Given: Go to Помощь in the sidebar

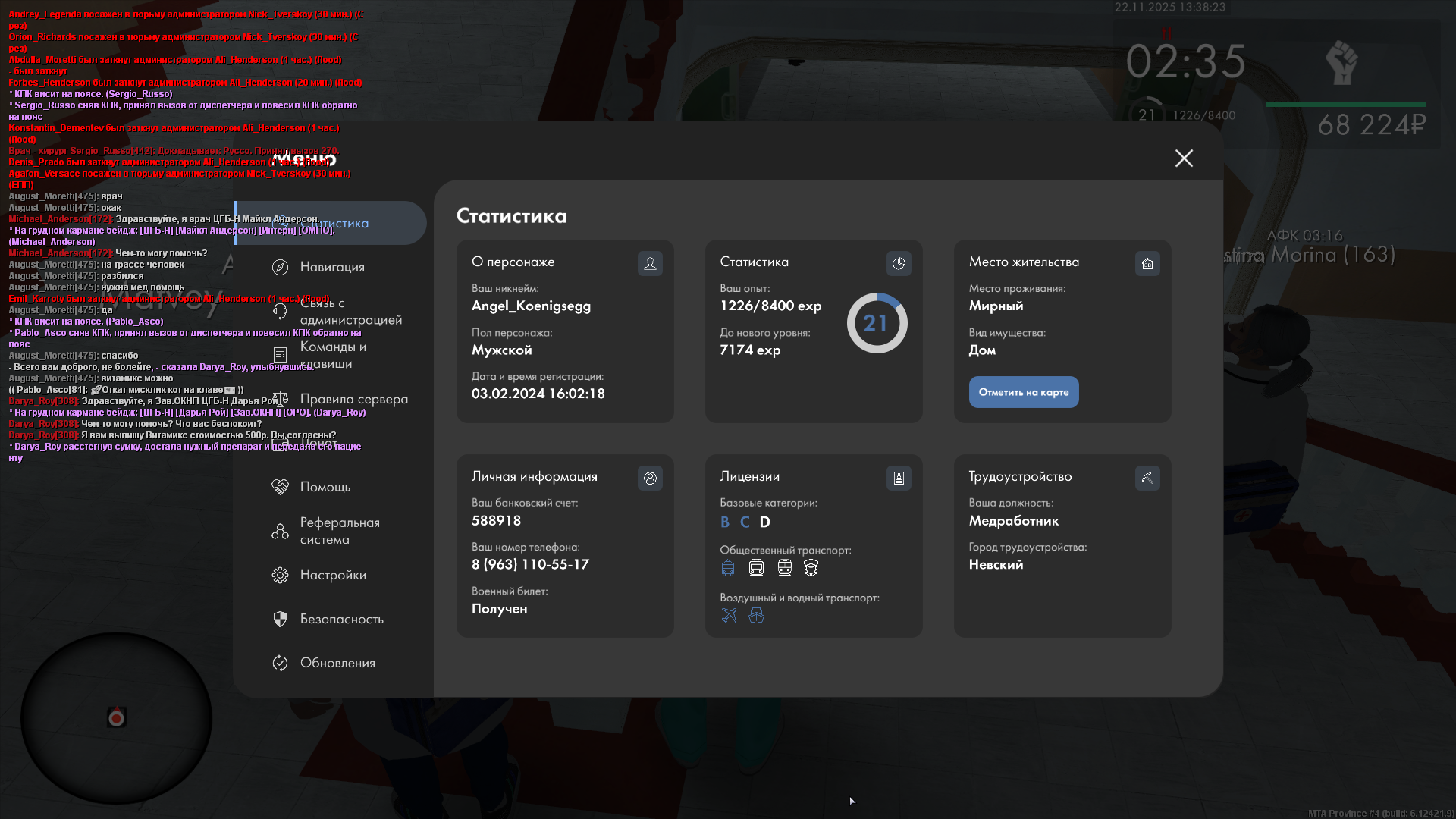Looking at the screenshot, I should pos(325,487).
